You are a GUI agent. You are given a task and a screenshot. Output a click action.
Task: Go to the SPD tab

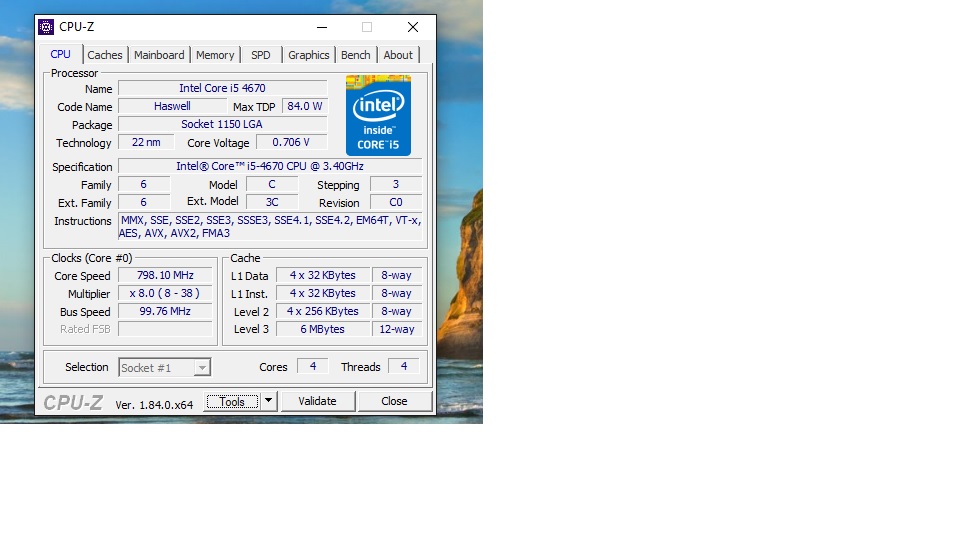(261, 55)
